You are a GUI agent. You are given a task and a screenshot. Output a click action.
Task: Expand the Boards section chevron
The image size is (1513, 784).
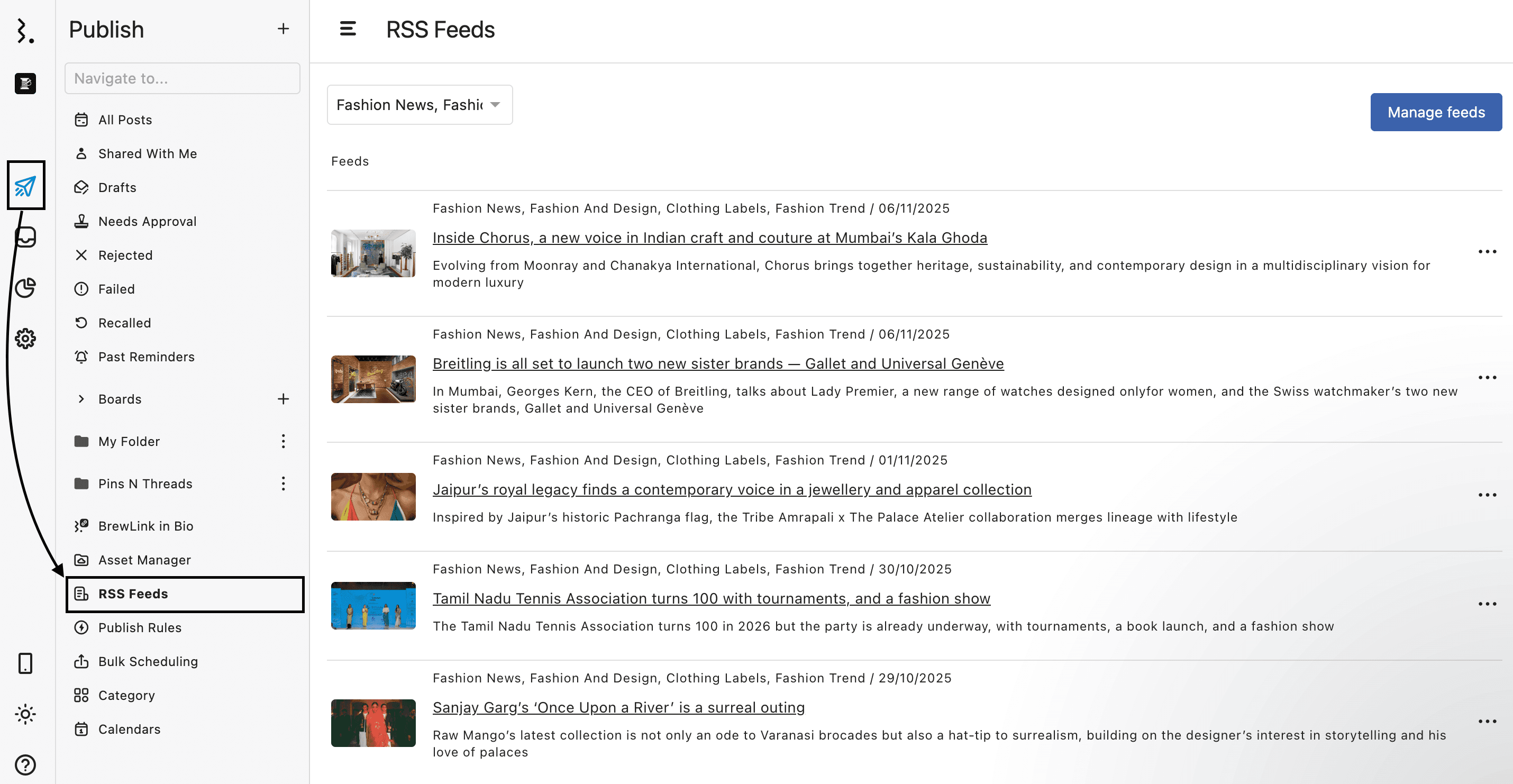81,399
